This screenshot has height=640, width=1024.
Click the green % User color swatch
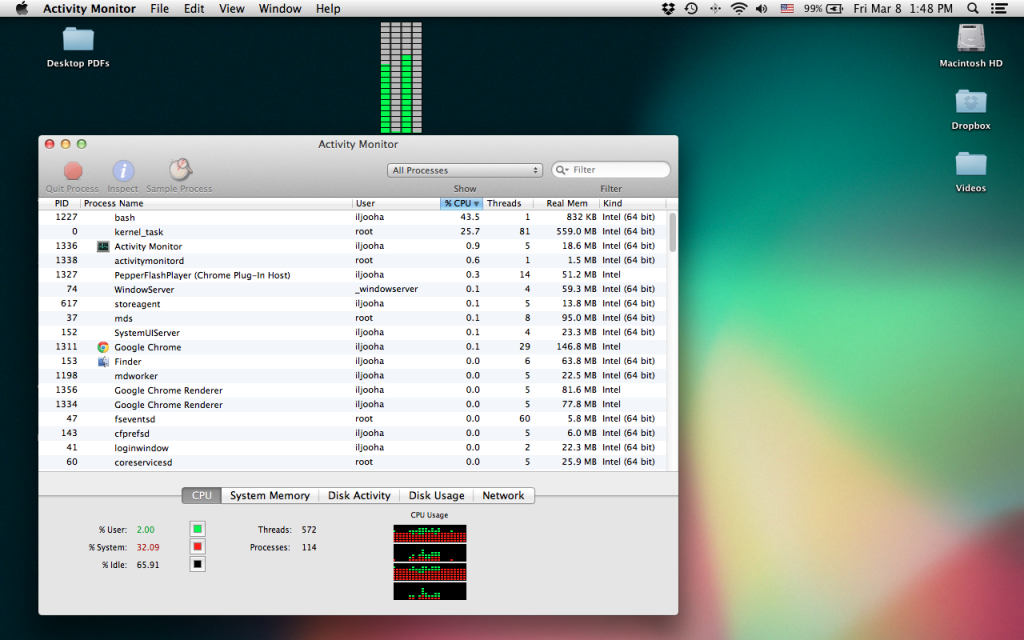click(x=197, y=529)
